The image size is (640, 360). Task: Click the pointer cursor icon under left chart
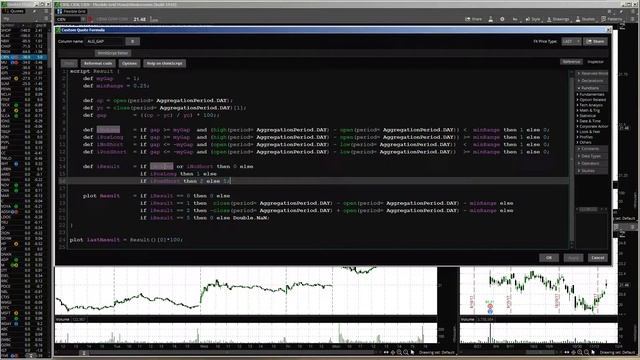[x=413, y=352]
